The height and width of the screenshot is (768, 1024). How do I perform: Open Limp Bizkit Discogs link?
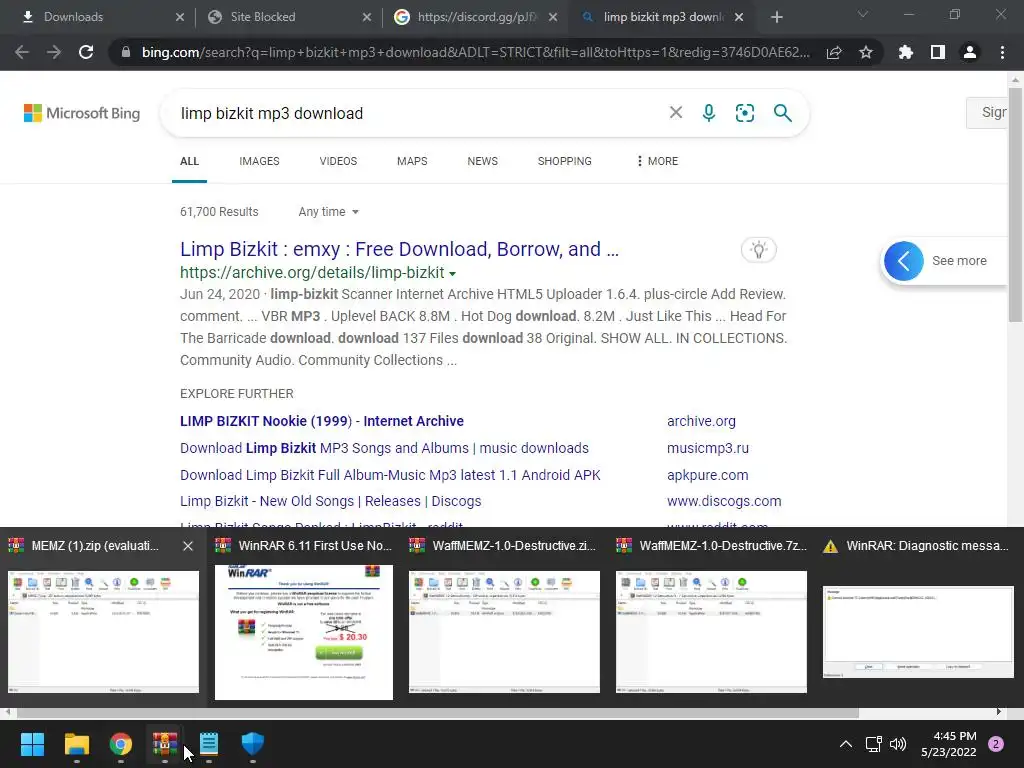tap(330, 501)
